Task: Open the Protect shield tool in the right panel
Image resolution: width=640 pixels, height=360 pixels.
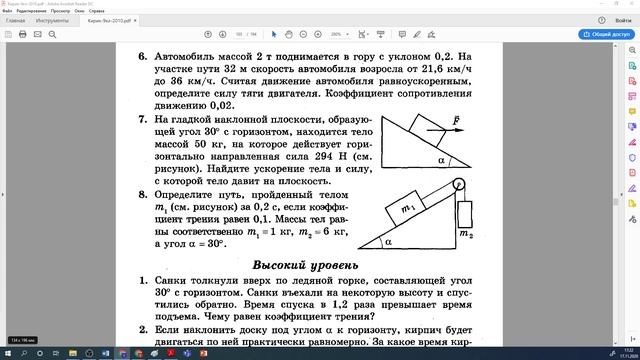Action: tap(632, 158)
